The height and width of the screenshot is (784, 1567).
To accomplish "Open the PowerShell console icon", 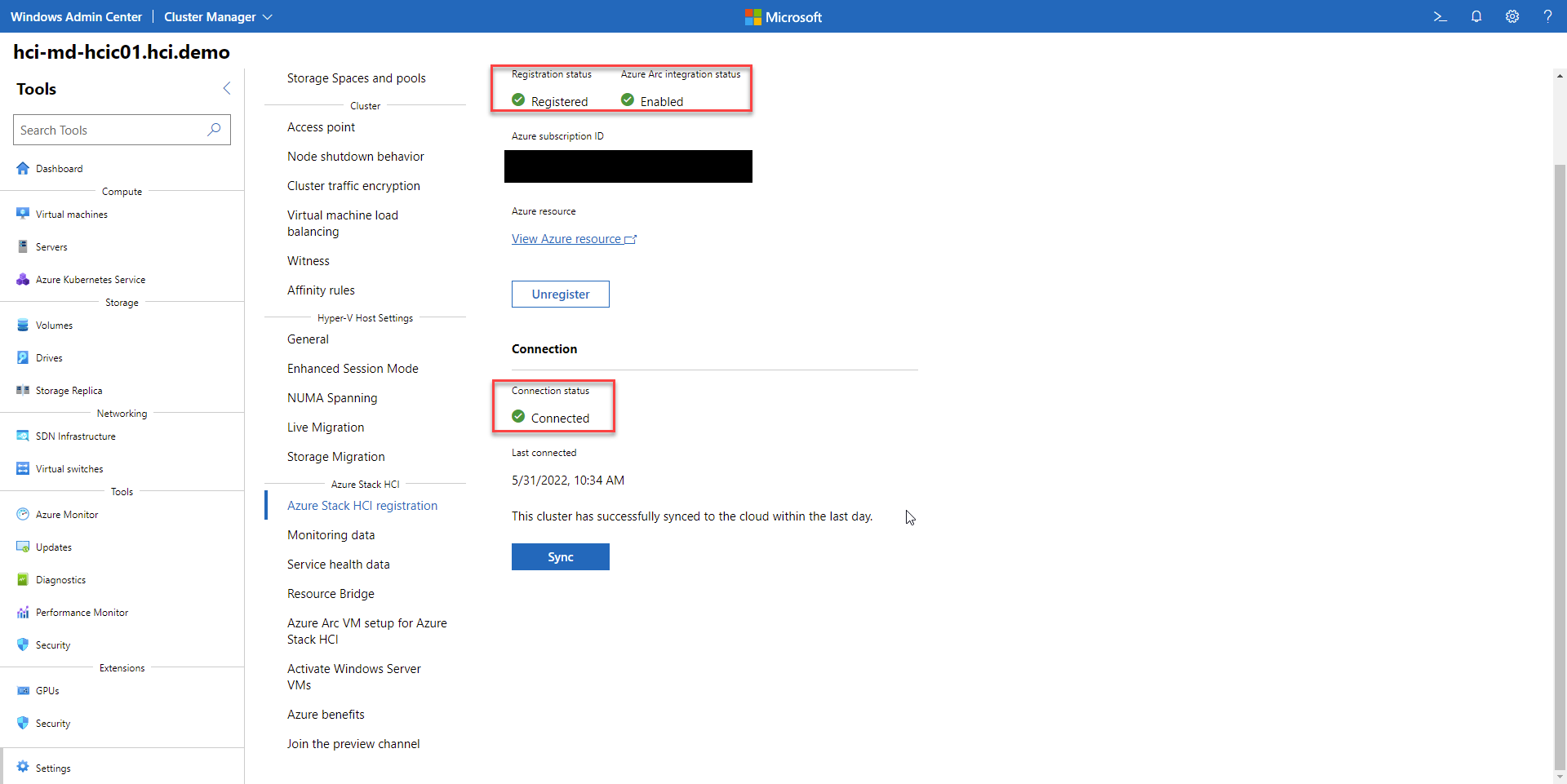I will (x=1440, y=16).
